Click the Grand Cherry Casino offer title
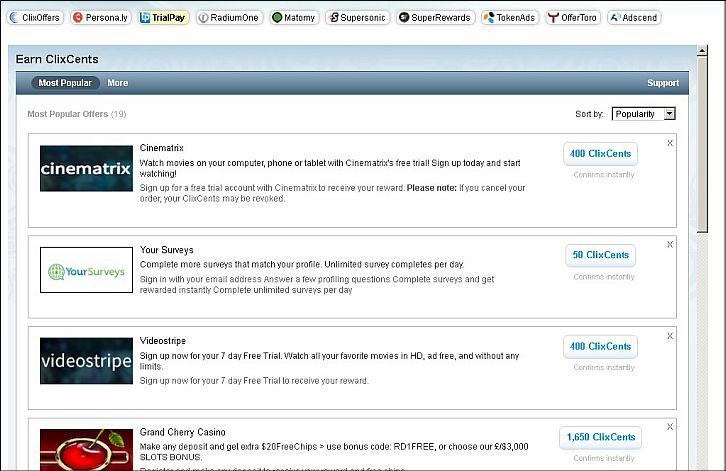726x471 pixels. [x=182, y=432]
